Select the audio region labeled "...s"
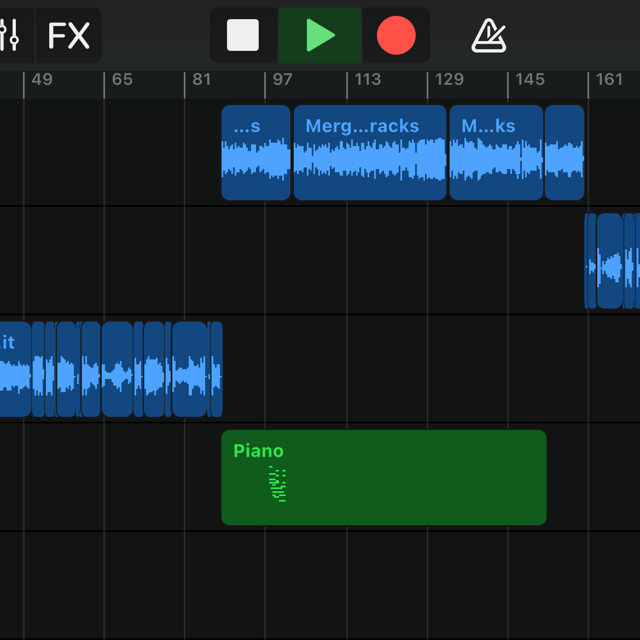This screenshot has height=640, width=640. [x=256, y=153]
